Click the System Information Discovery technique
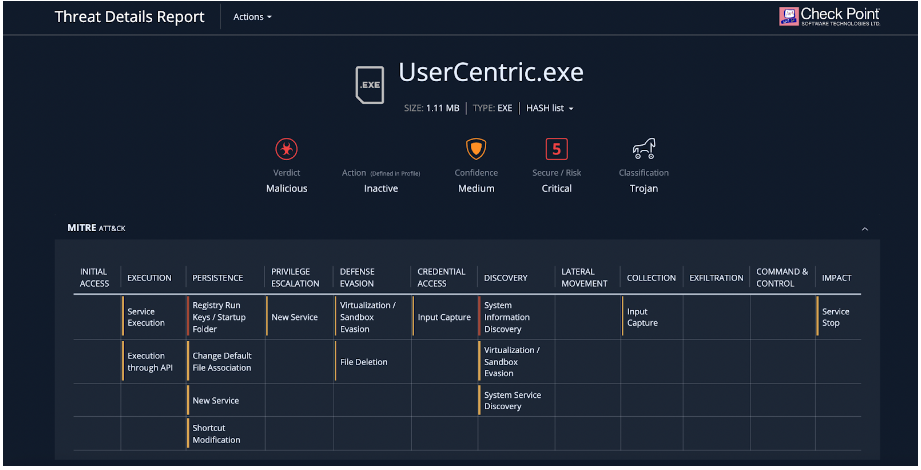Screen dimensions: 921x470 coord(507,317)
